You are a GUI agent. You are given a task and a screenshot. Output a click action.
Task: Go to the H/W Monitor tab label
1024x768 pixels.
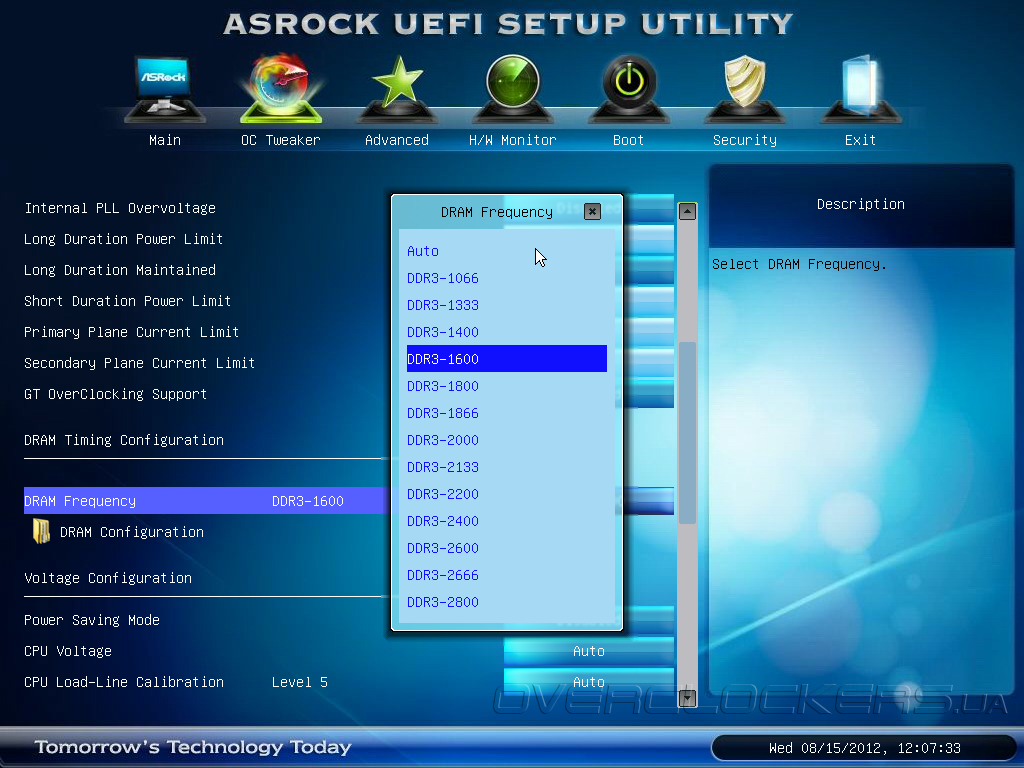point(513,140)
